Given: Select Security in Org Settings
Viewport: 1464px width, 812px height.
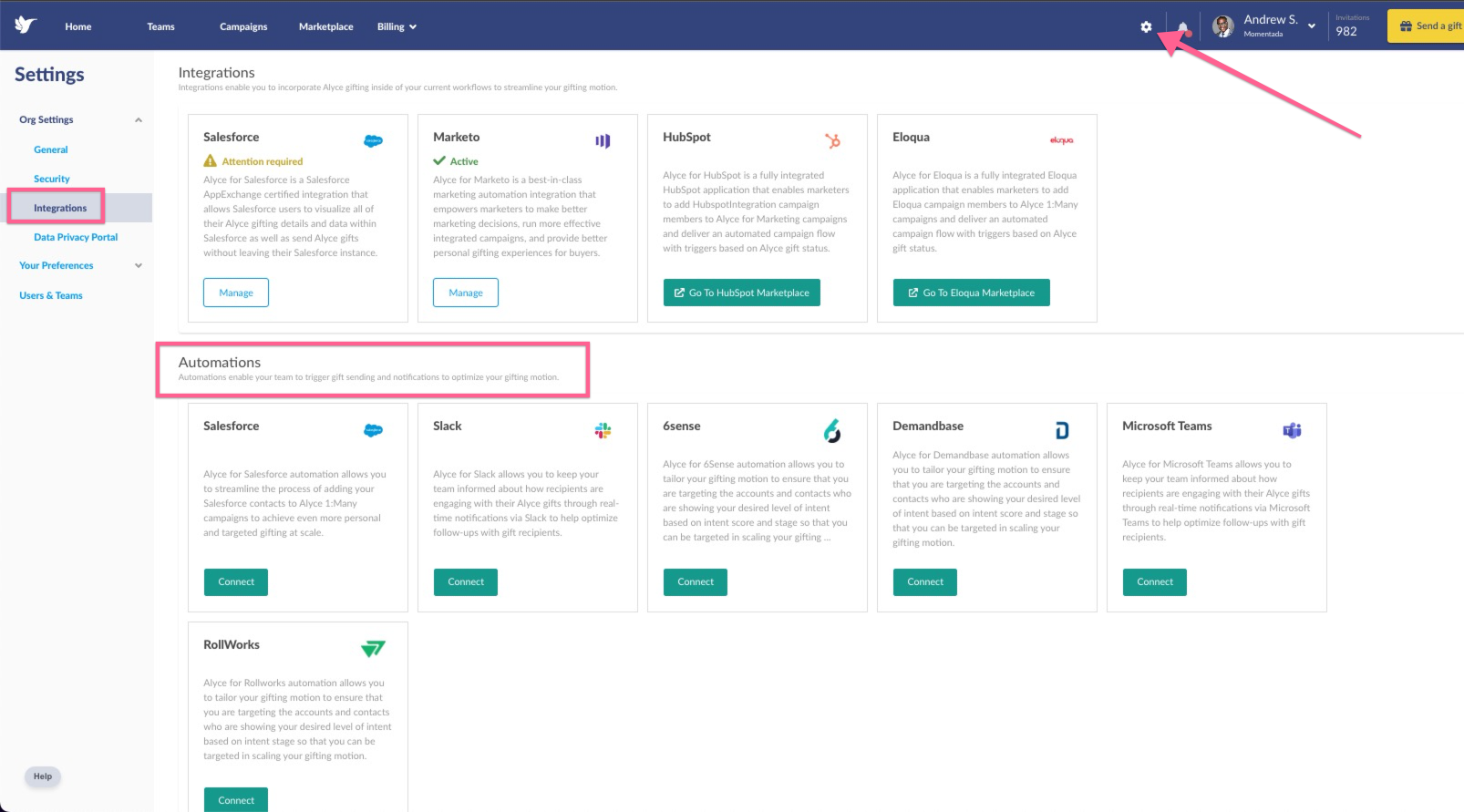Looking at the screenshot, I should pos(52,179).
